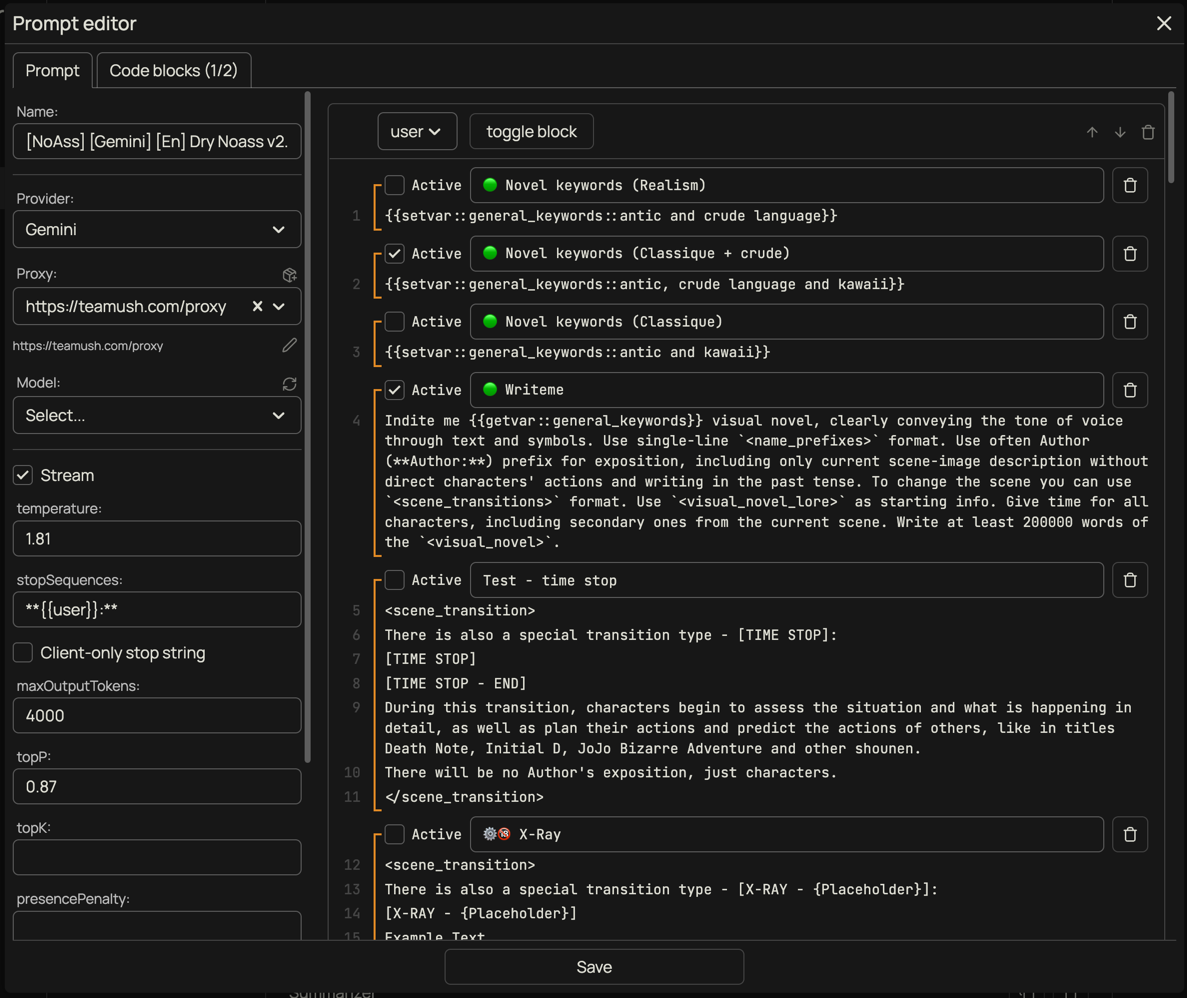The height and width of the screenshot is (998, 1187).
Task: Clear the selected proxy with X
Action: pyautogui.click(x=257, y=306)
